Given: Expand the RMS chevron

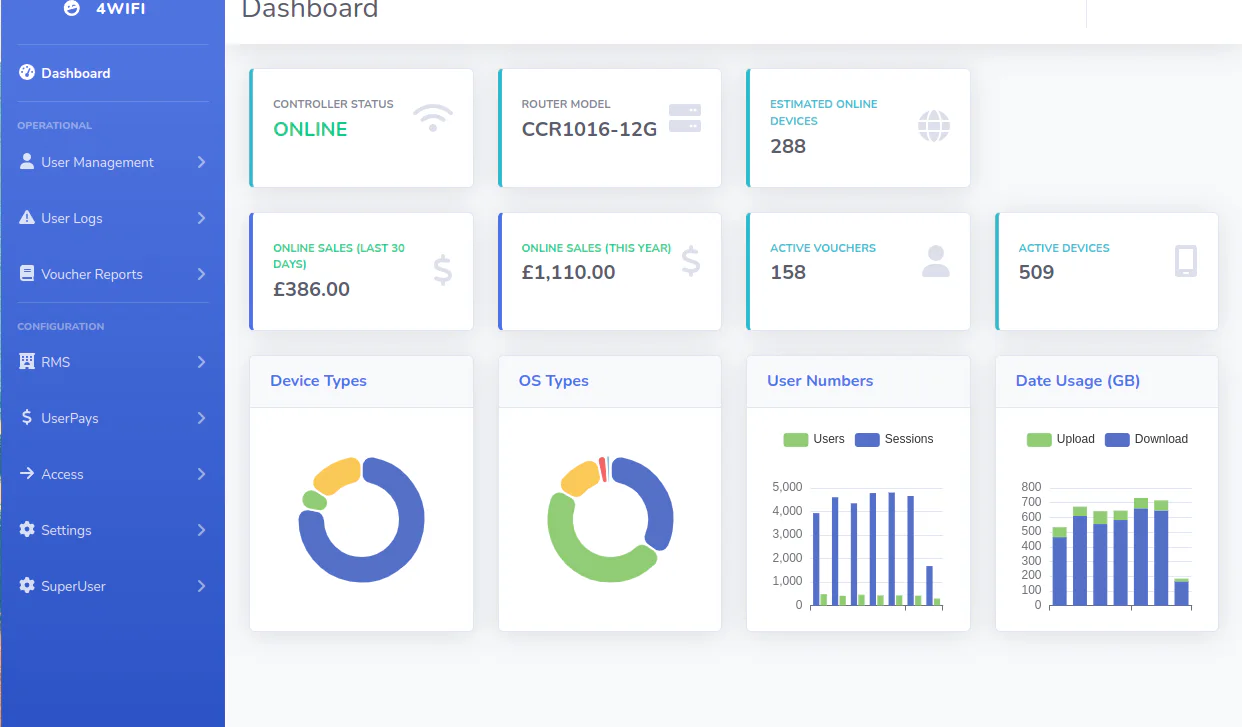Looking at the screenshot, I should point(201,362).
